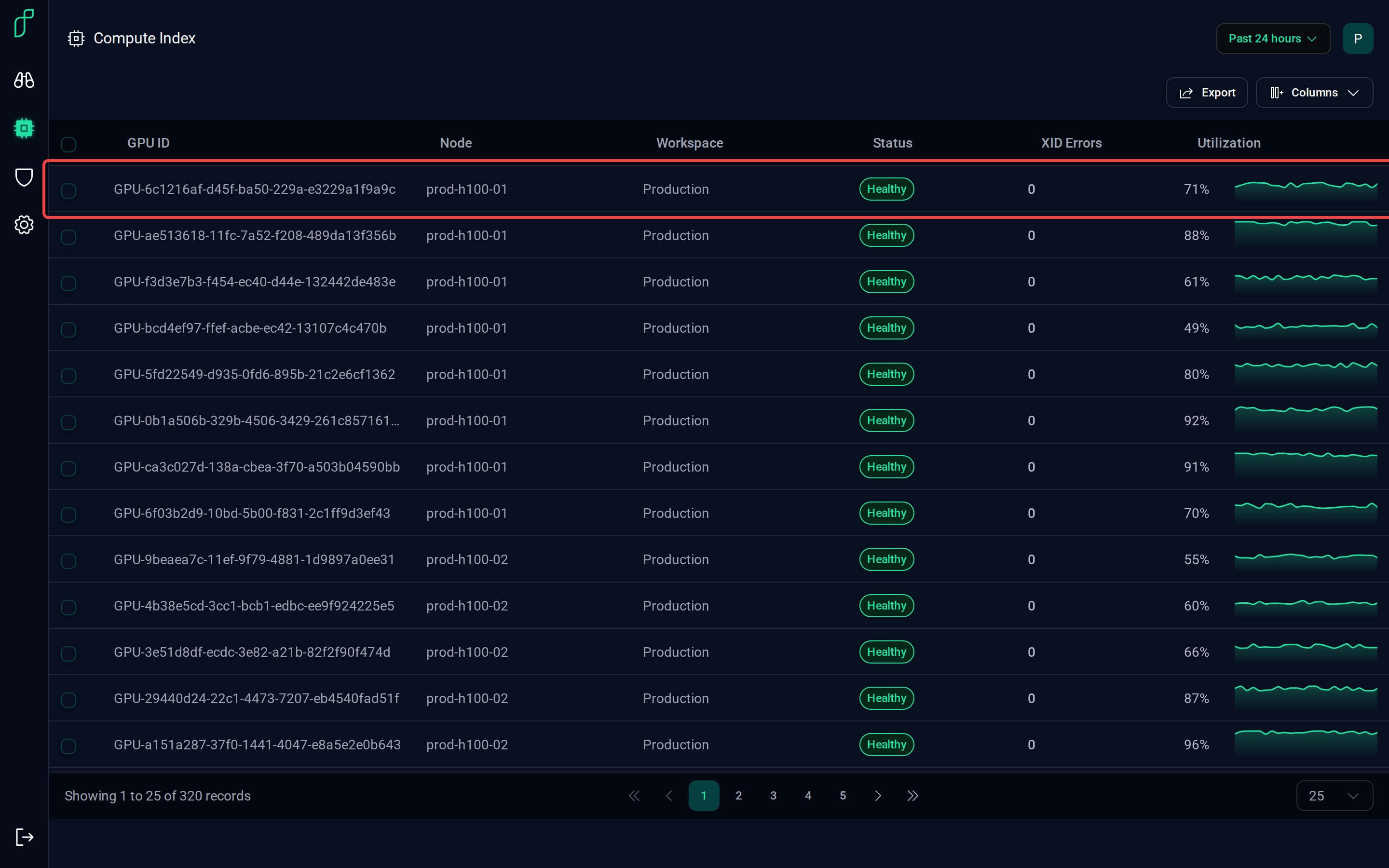Click Healthy badge for GPU-f3d3e7b3
Screen dimensions: 1389x868
(886, 281)
